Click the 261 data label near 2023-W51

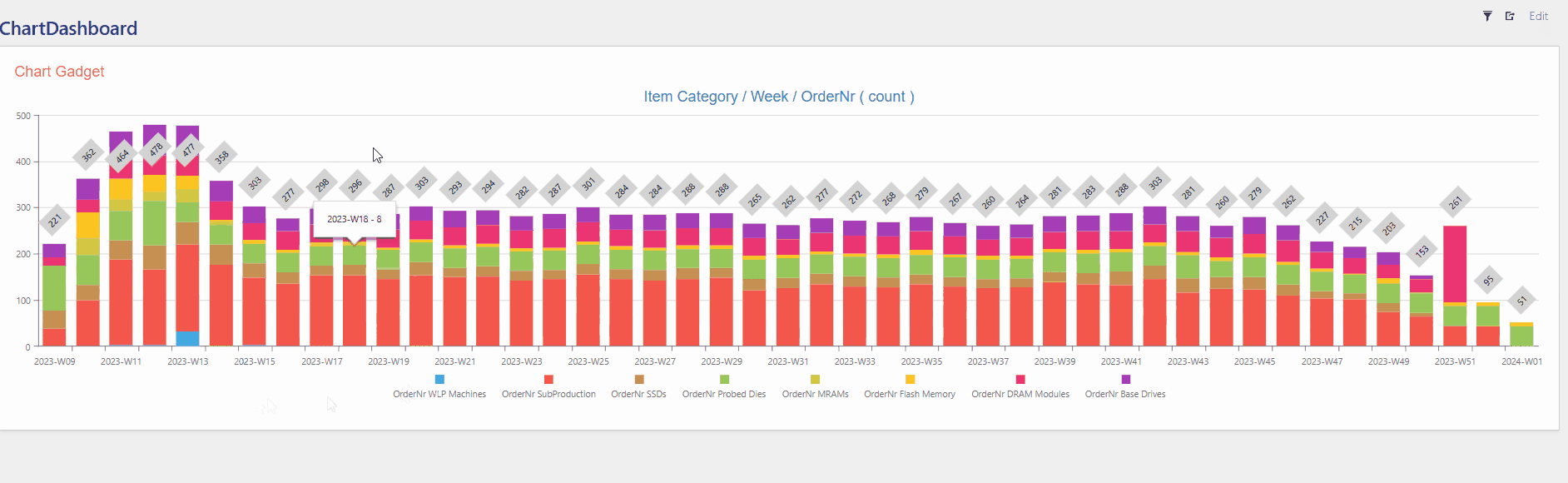point(1455,202)
